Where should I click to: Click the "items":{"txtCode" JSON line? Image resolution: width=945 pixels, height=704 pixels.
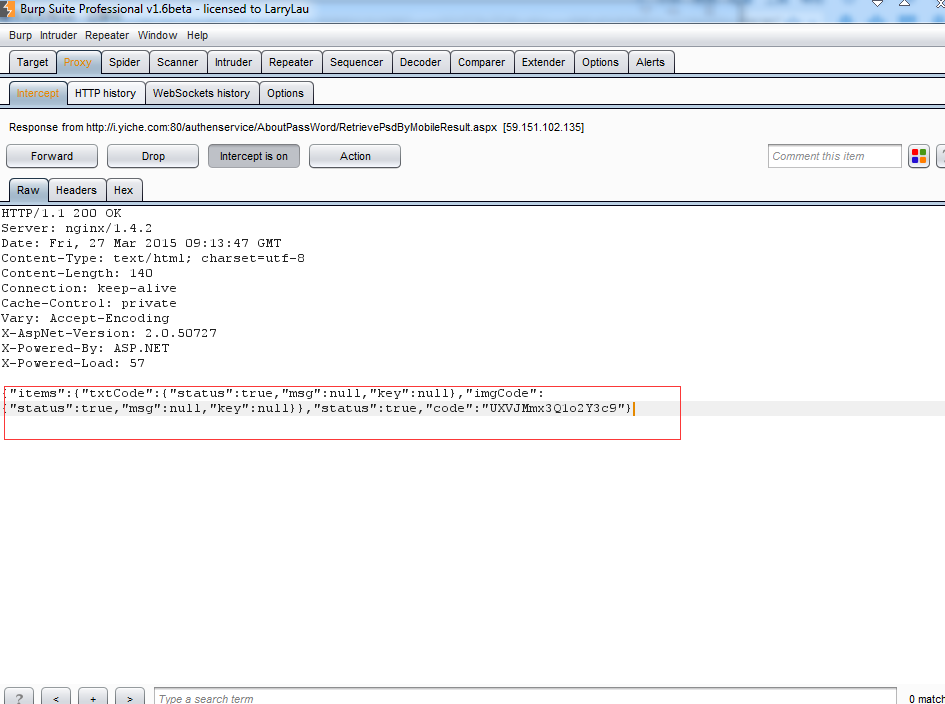pyautogui.click(x=273, y=394)
